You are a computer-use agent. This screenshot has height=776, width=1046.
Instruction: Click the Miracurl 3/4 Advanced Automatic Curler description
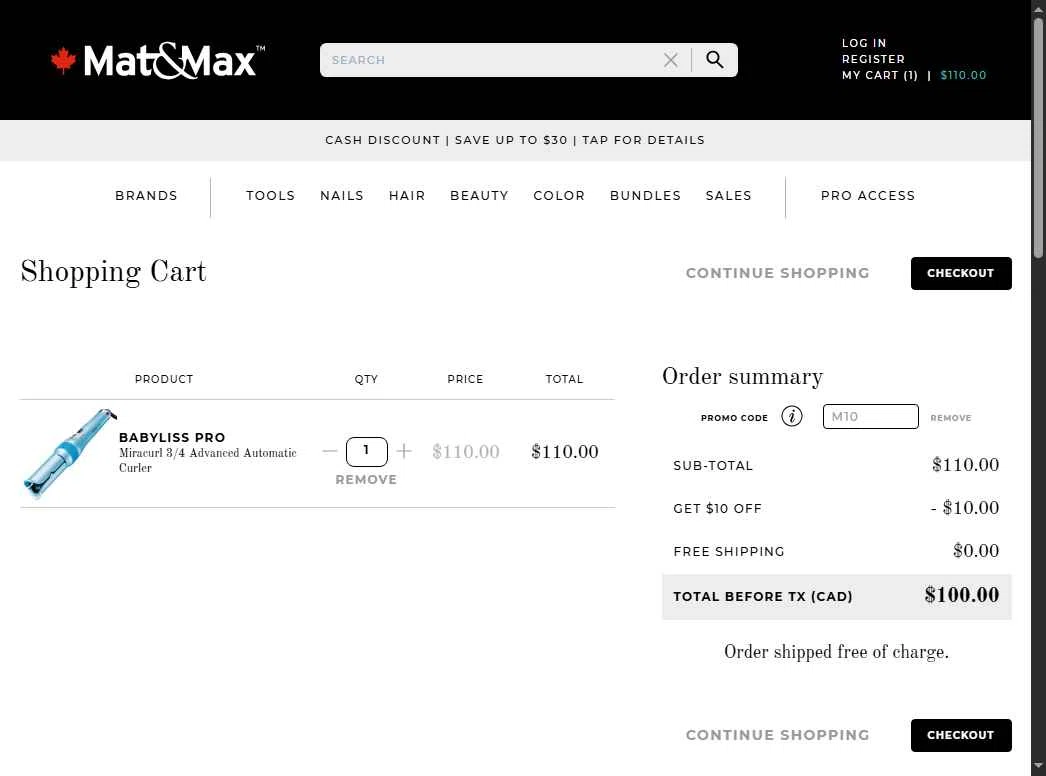[x=207, y=460]
